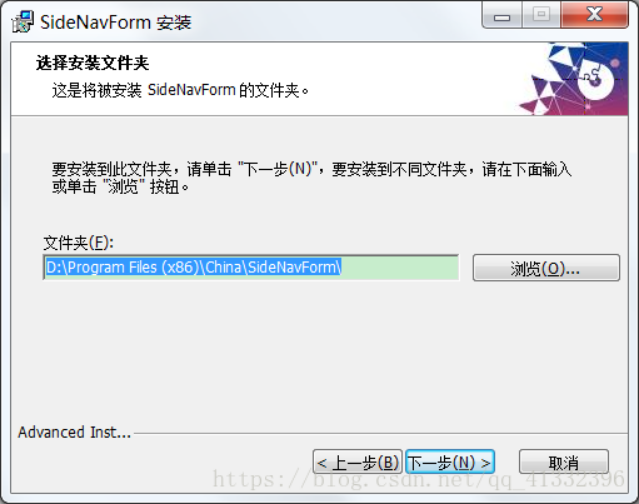
Task: Click the separator line beside Advanced Inst...
Action: click(x=381, y=434)
